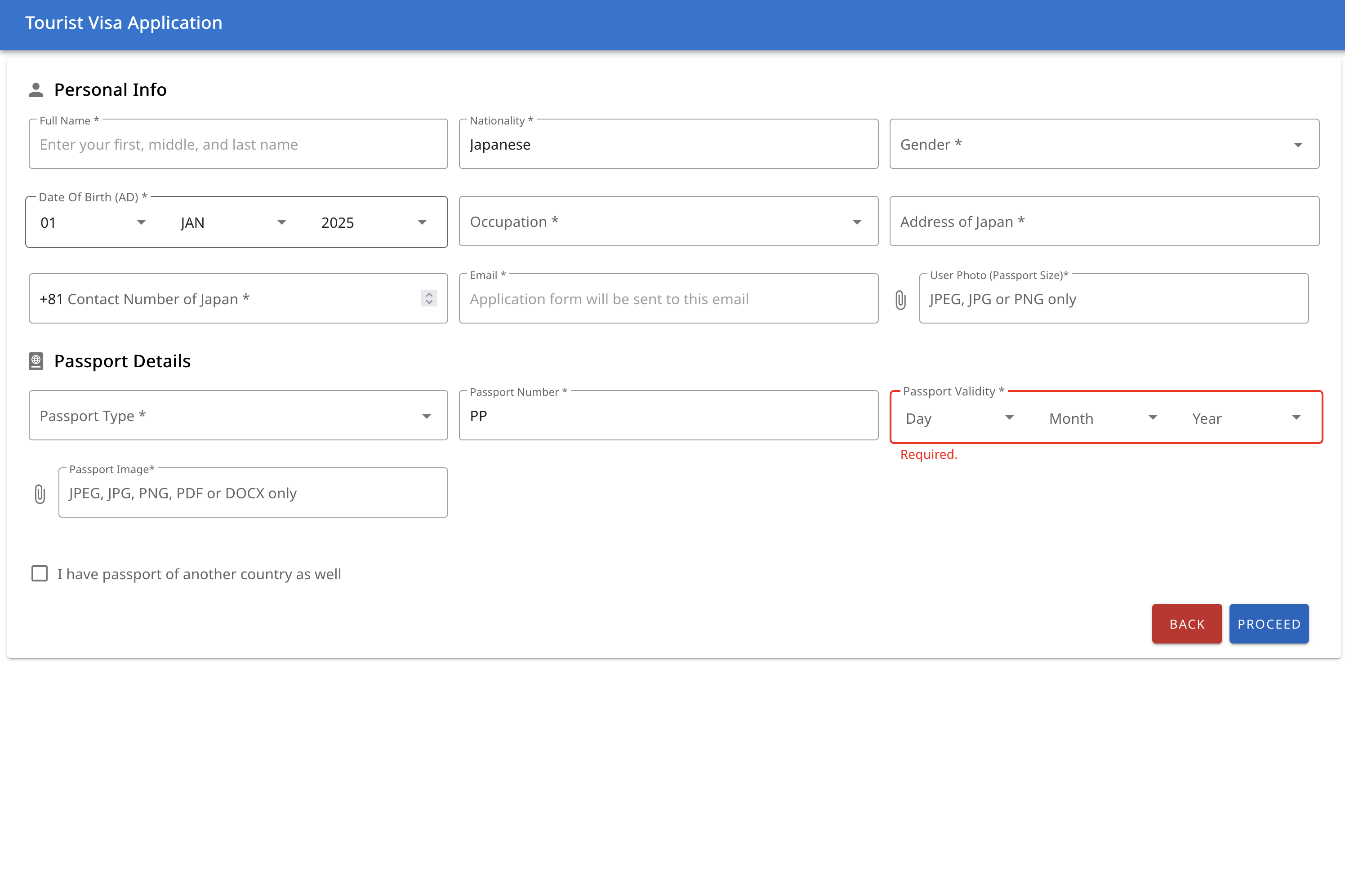The width and height of the screenshot is (1345, 896).
Task: Expand the Occupation dropdown
Action: [x=668, y=222]
